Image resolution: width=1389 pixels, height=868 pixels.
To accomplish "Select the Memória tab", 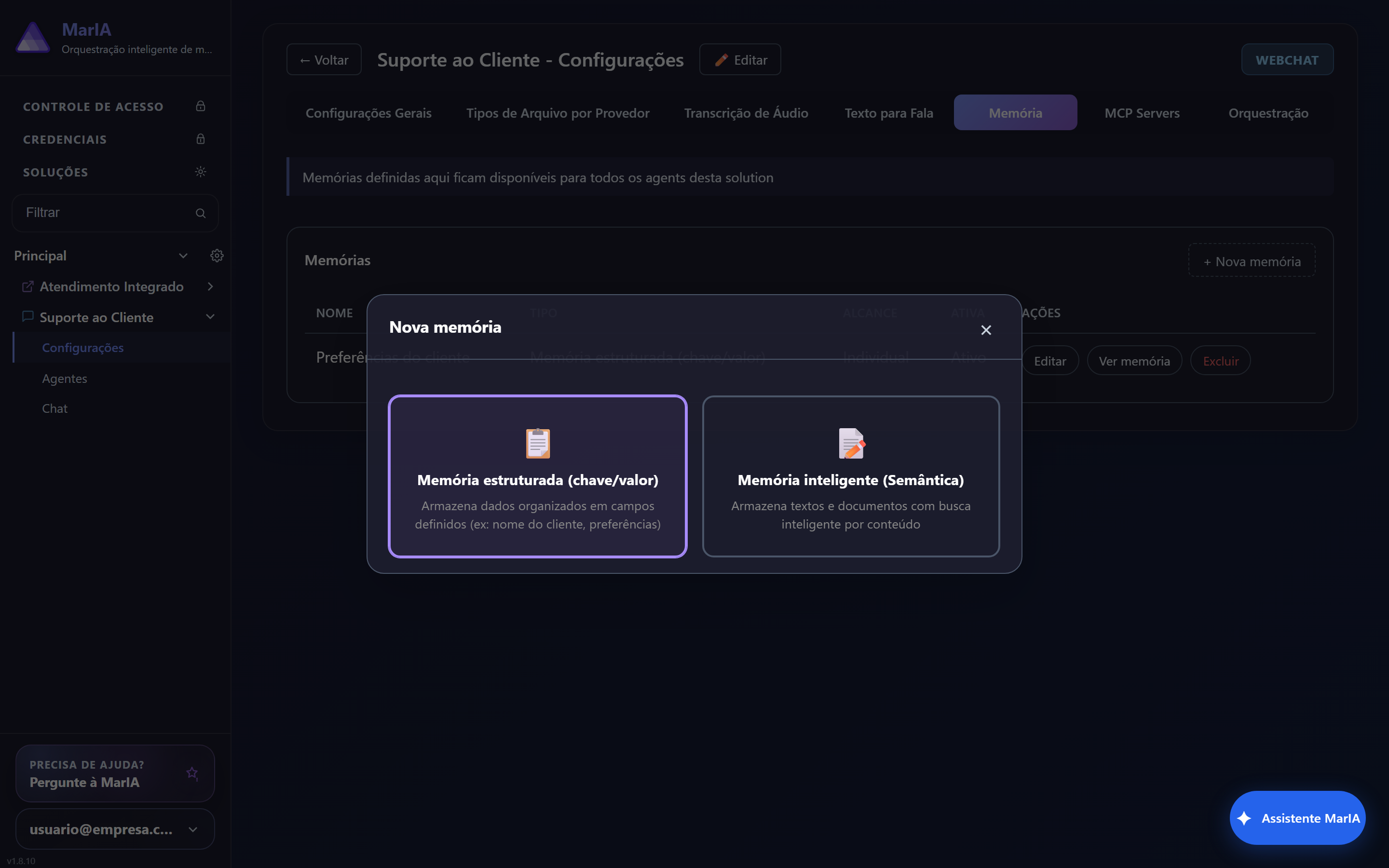I will click(1015, 113).
